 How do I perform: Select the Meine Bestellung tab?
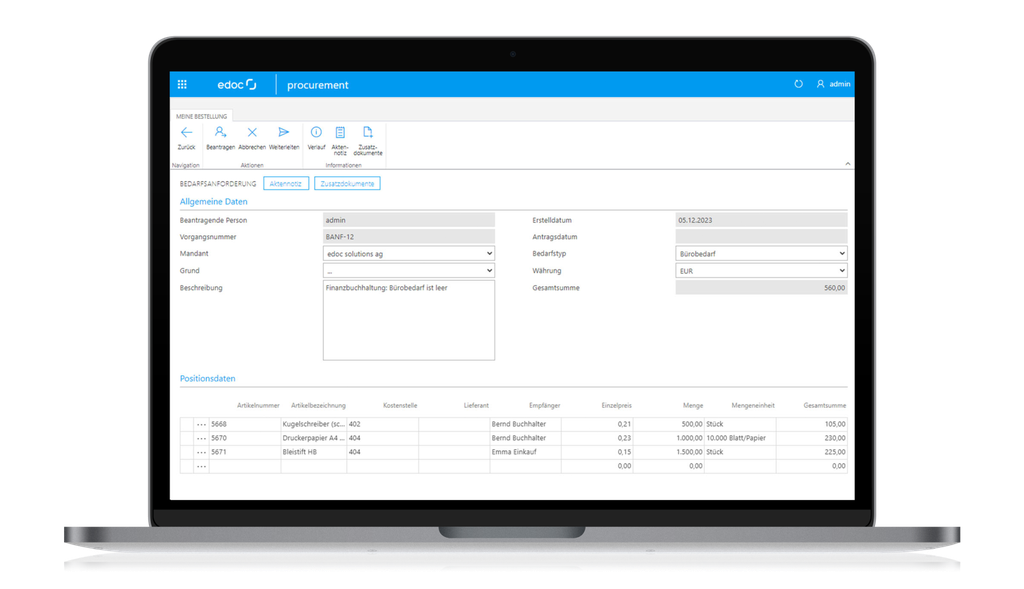[201, 116]
